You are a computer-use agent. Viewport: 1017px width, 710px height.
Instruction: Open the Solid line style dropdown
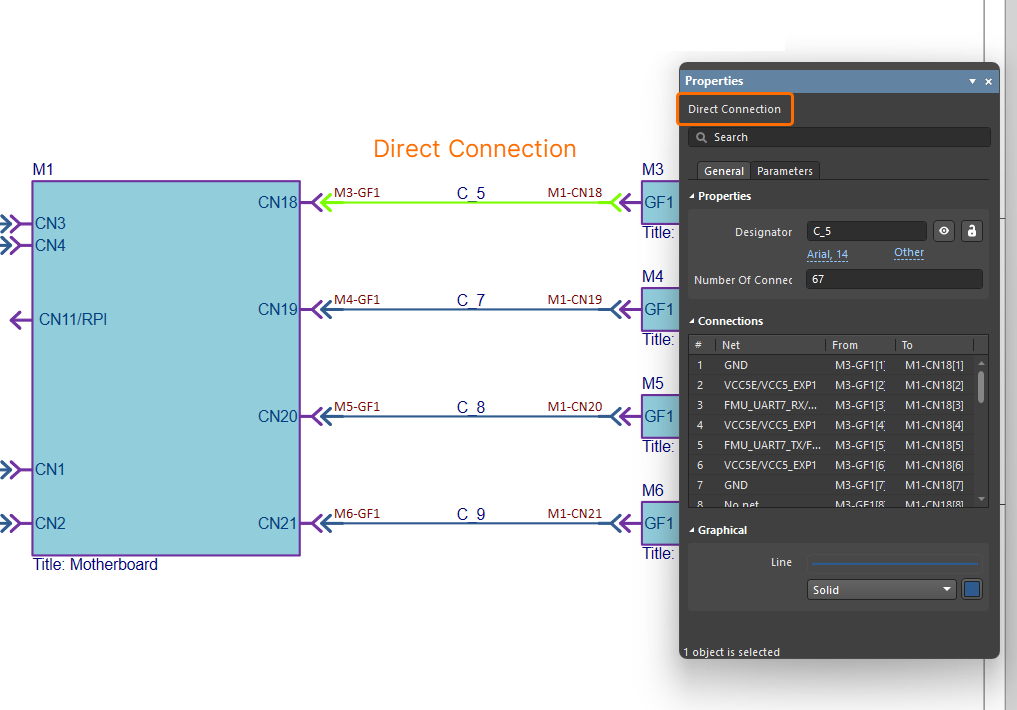click(882, 590)
